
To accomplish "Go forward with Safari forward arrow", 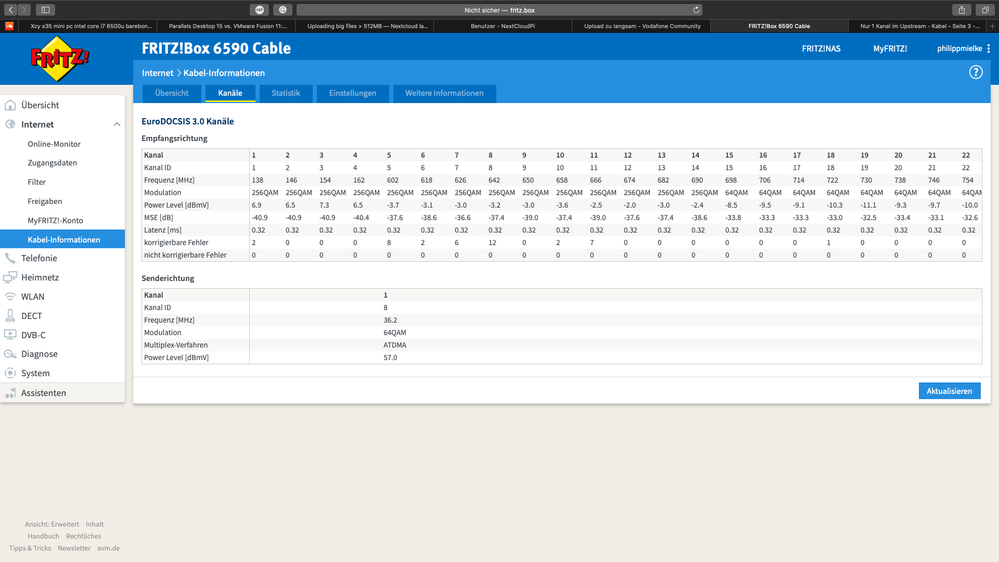I will pos(24,10).
